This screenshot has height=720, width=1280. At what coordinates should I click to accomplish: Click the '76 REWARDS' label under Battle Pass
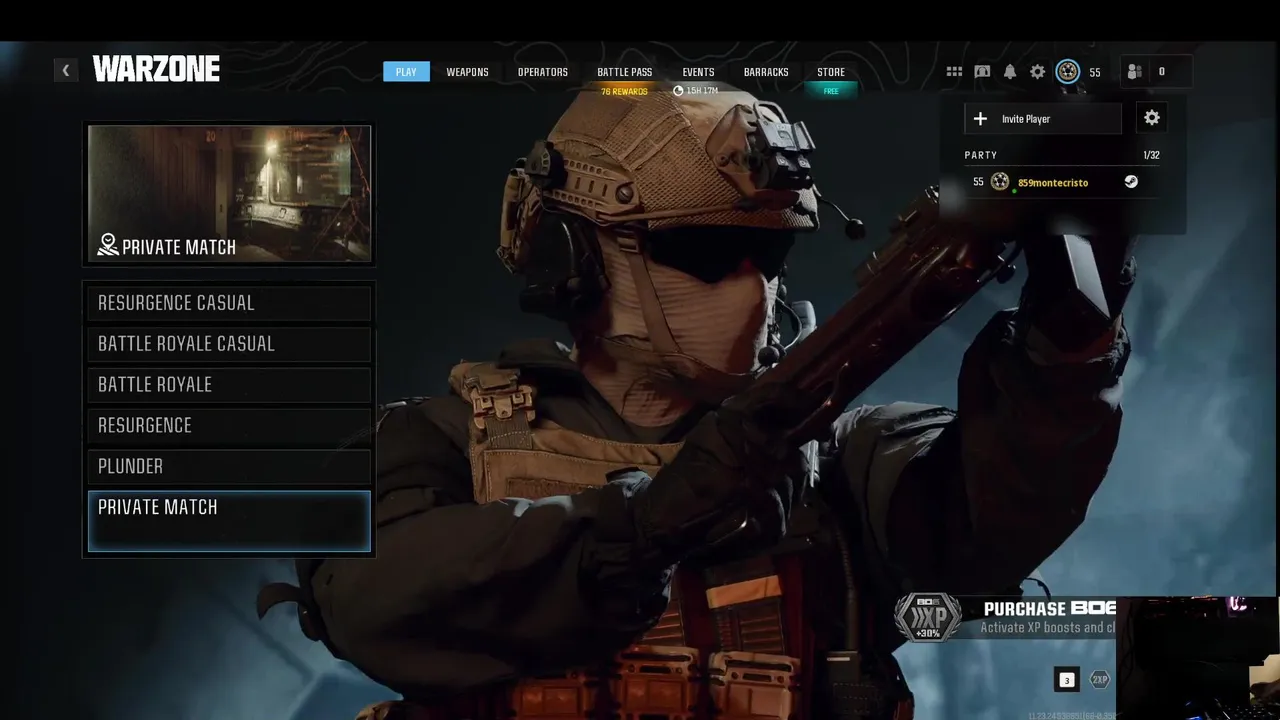tap(625, 92)
